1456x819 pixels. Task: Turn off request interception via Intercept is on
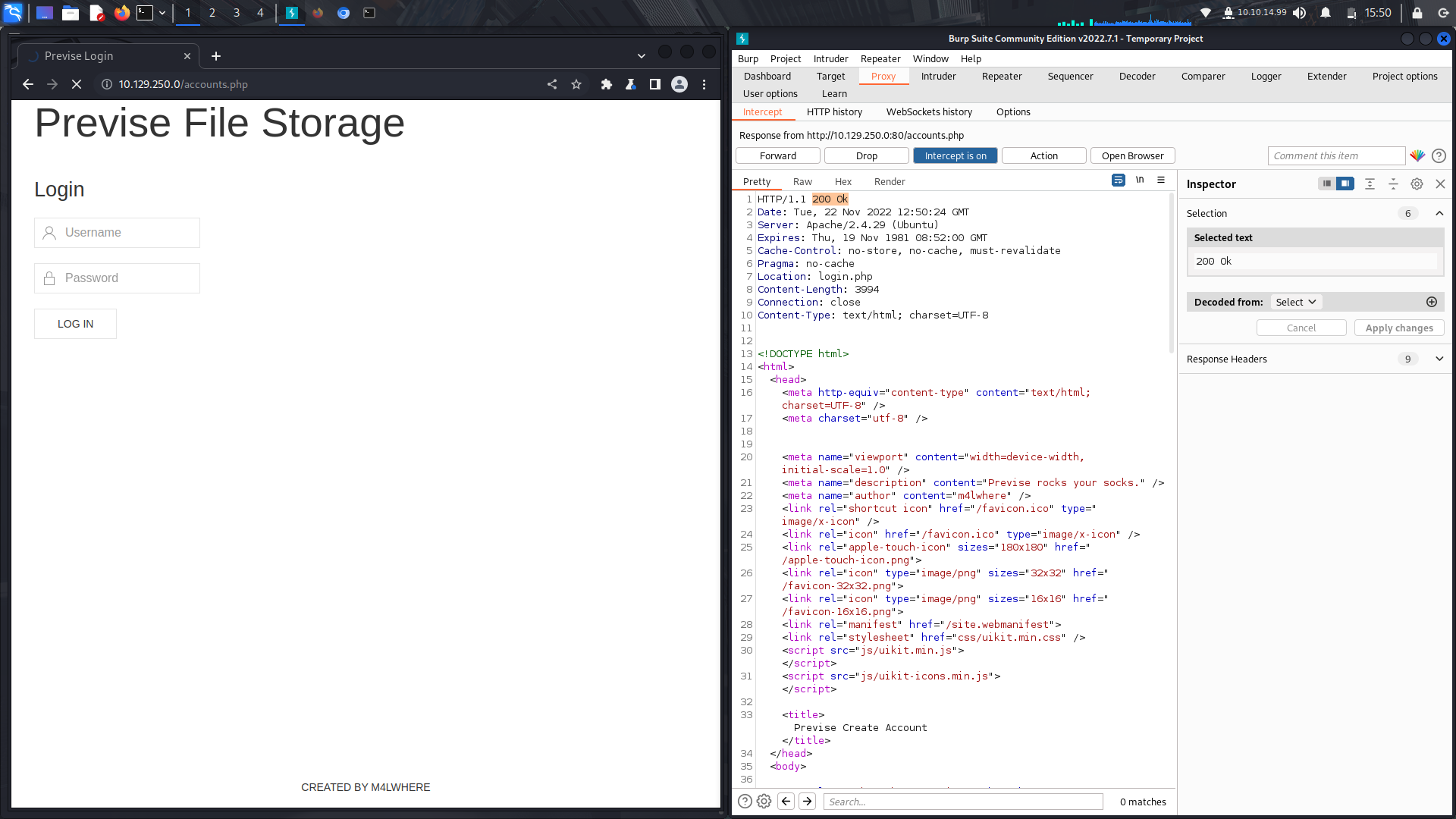tap(955, 155)
